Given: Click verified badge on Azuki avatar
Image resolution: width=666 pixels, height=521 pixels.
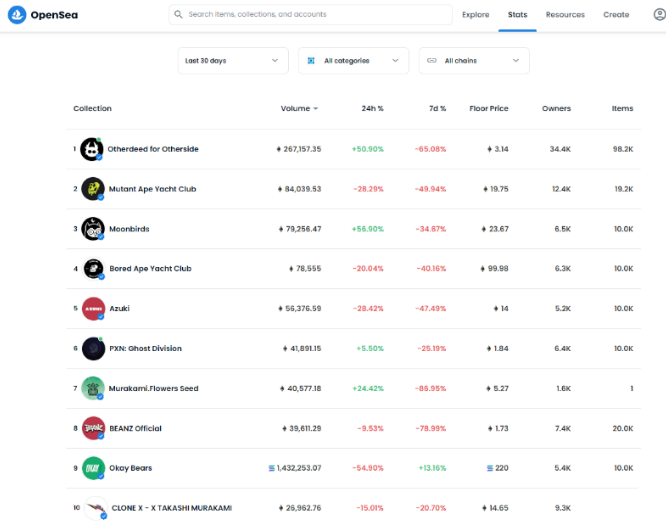Looking at the screenshot, I should pos(101,317).
